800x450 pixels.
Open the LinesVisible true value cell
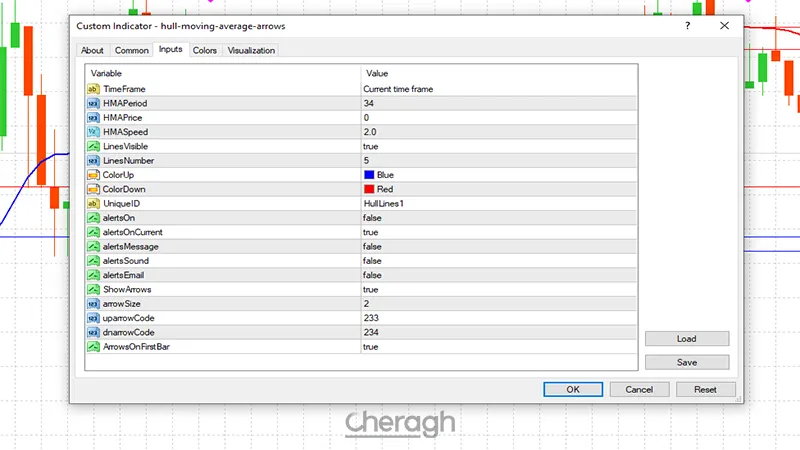(x=370, y=146)
